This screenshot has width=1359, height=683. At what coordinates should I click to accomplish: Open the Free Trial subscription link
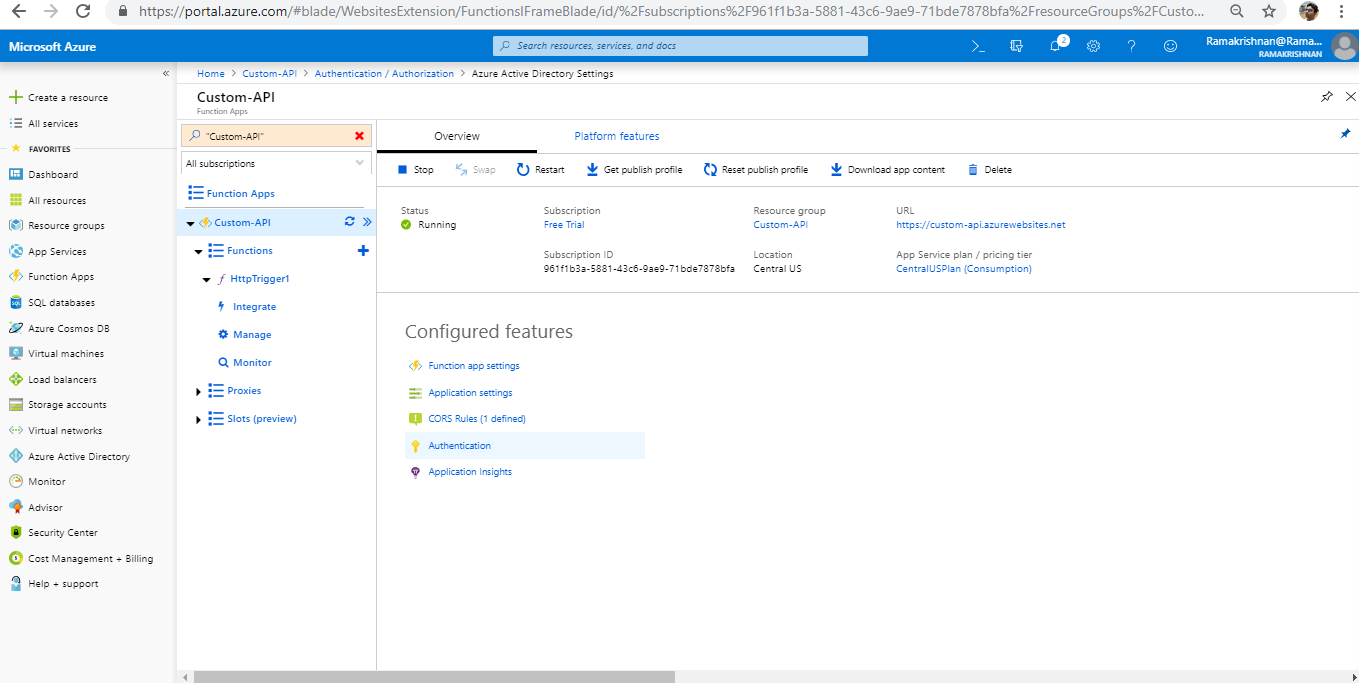coord(564,225)
